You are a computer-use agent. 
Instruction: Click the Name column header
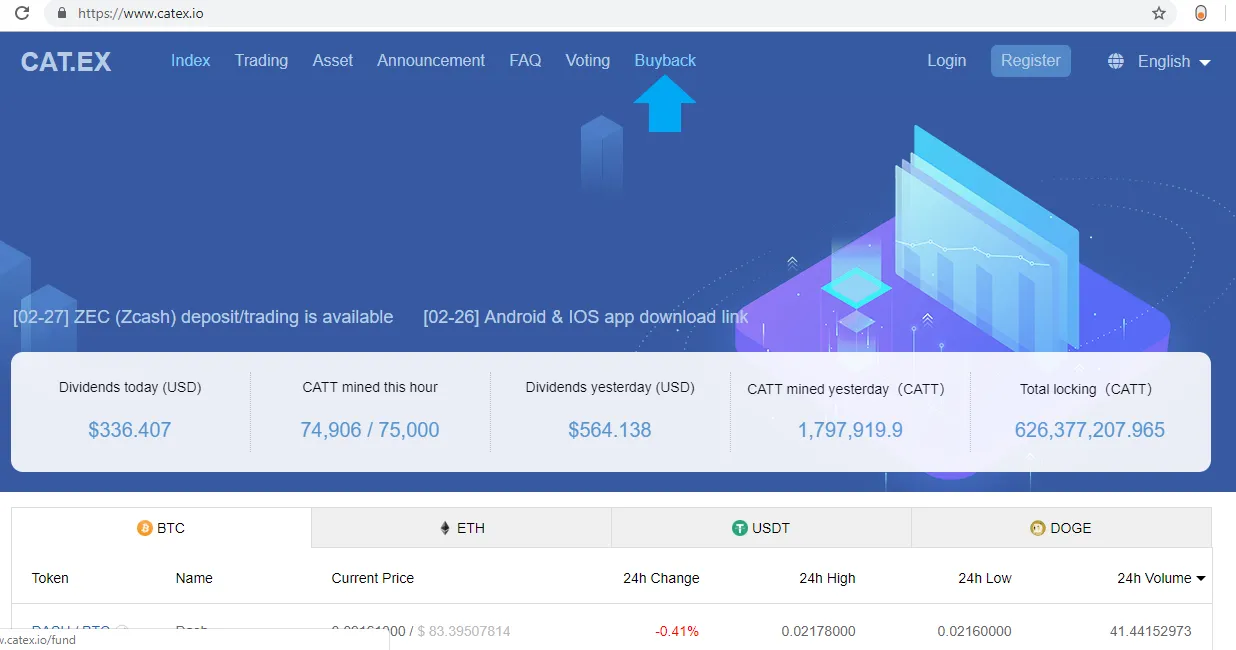point(194,578)
